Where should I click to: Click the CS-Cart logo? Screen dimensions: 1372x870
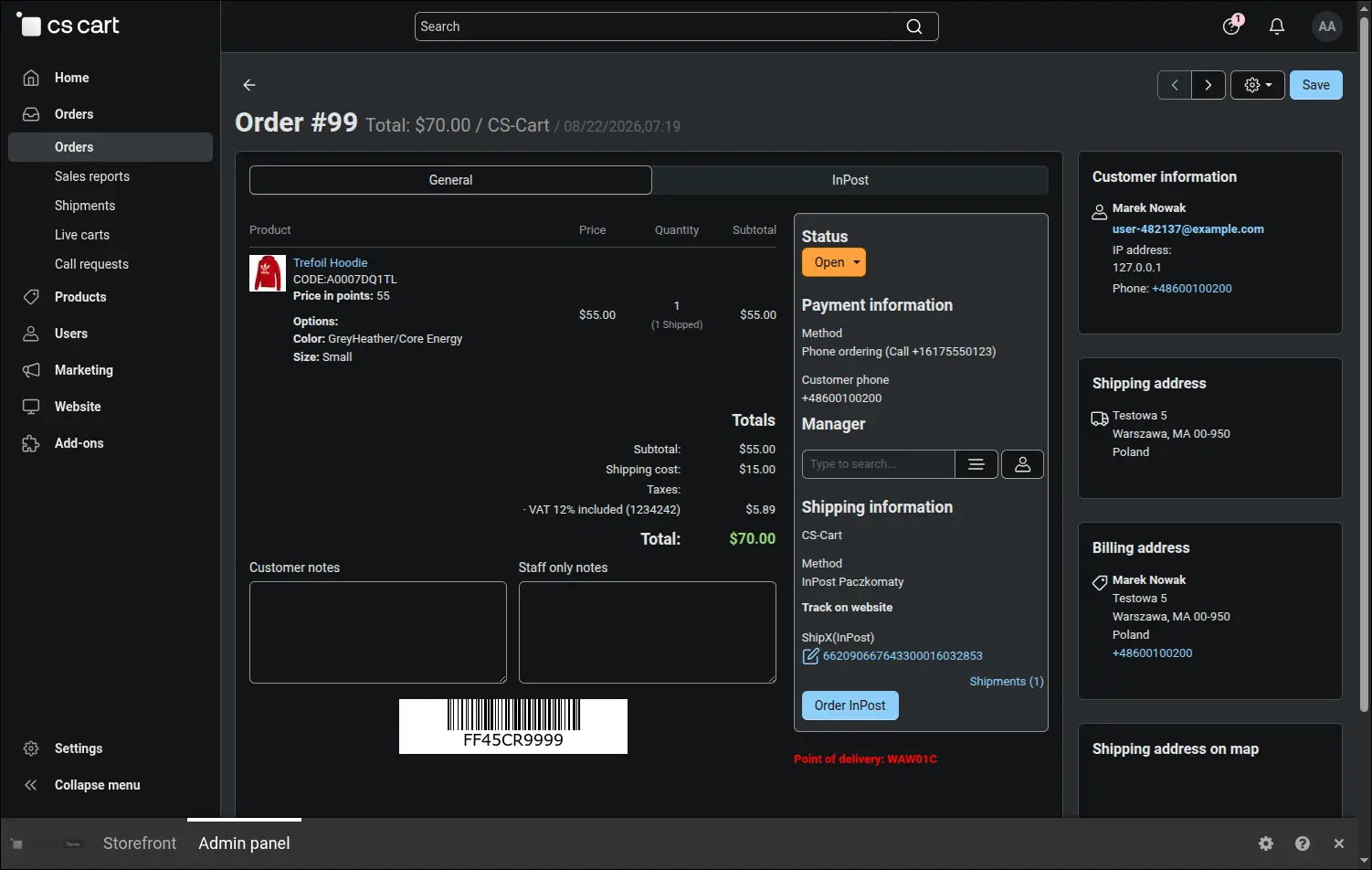tap(69, 26)
